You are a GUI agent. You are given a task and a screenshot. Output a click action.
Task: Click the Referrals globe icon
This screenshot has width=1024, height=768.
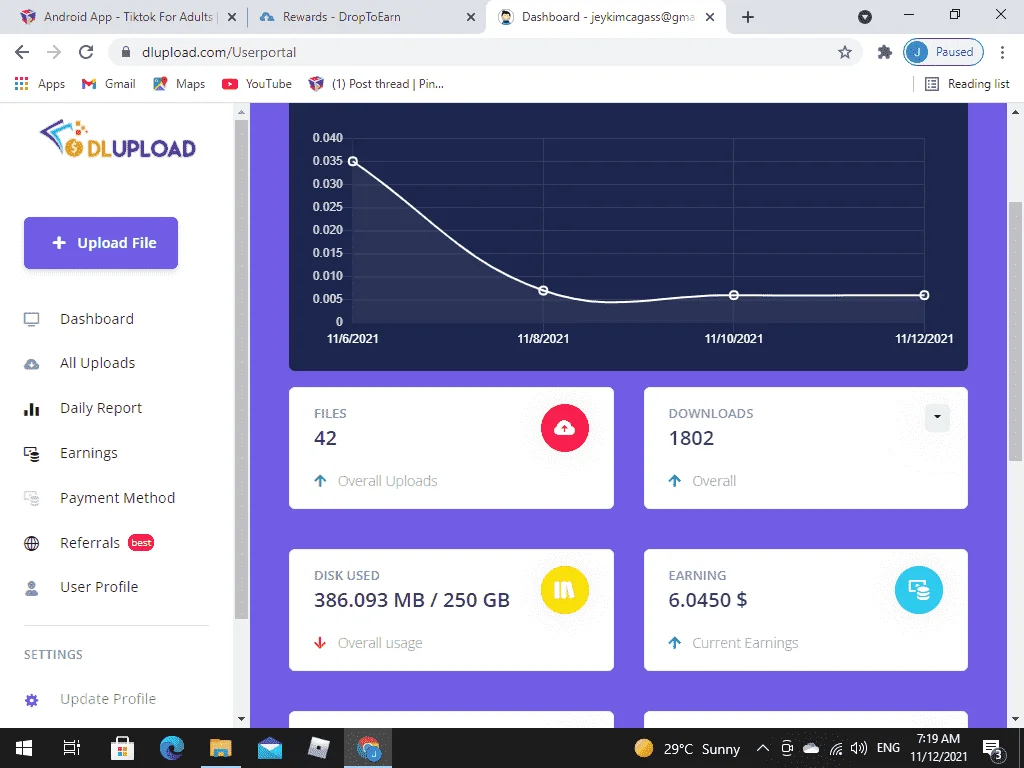point(31,543)
